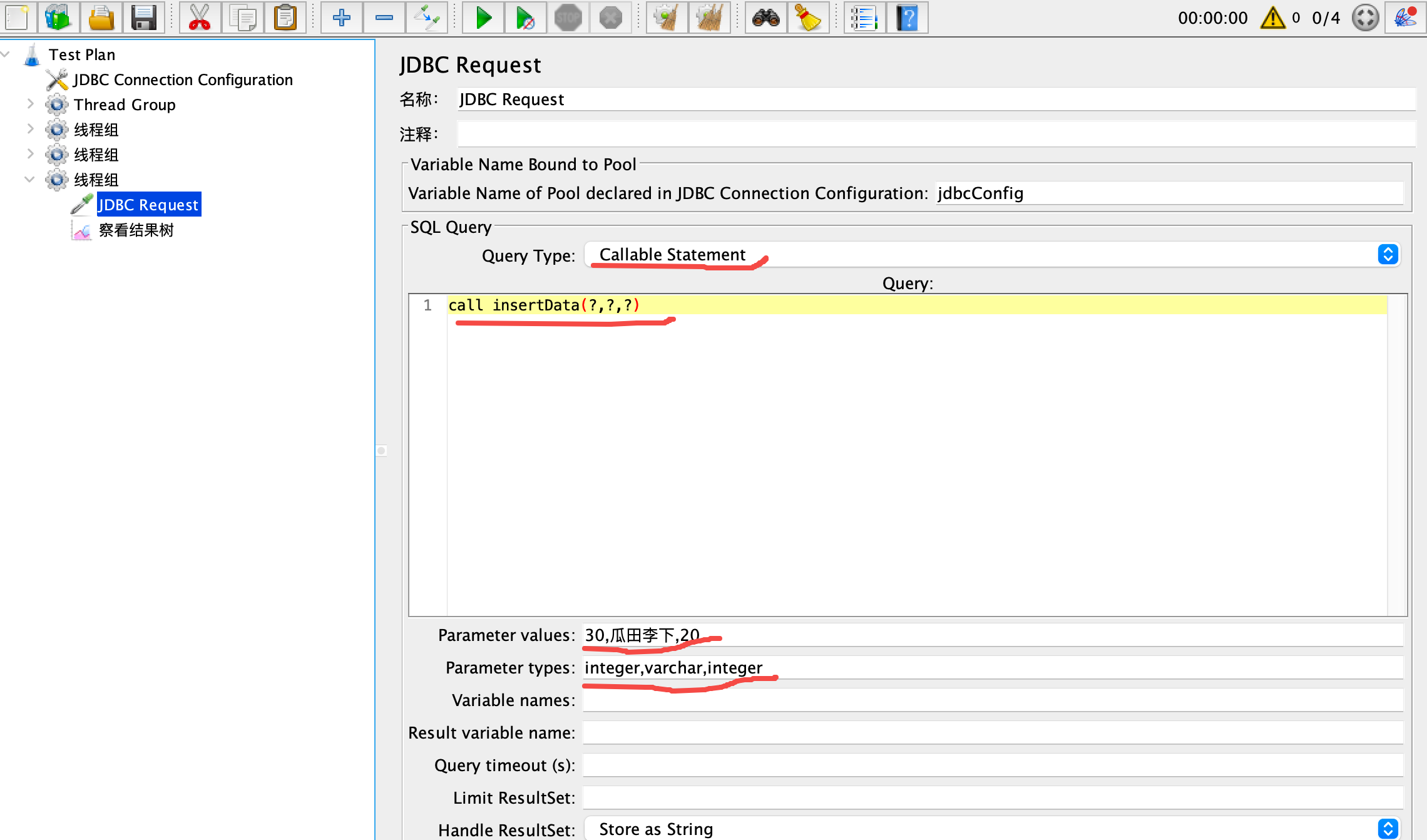The image size is (1427, 840).
Task: Click the minus Collapse all icon
Action: click(x=384, y=18)
